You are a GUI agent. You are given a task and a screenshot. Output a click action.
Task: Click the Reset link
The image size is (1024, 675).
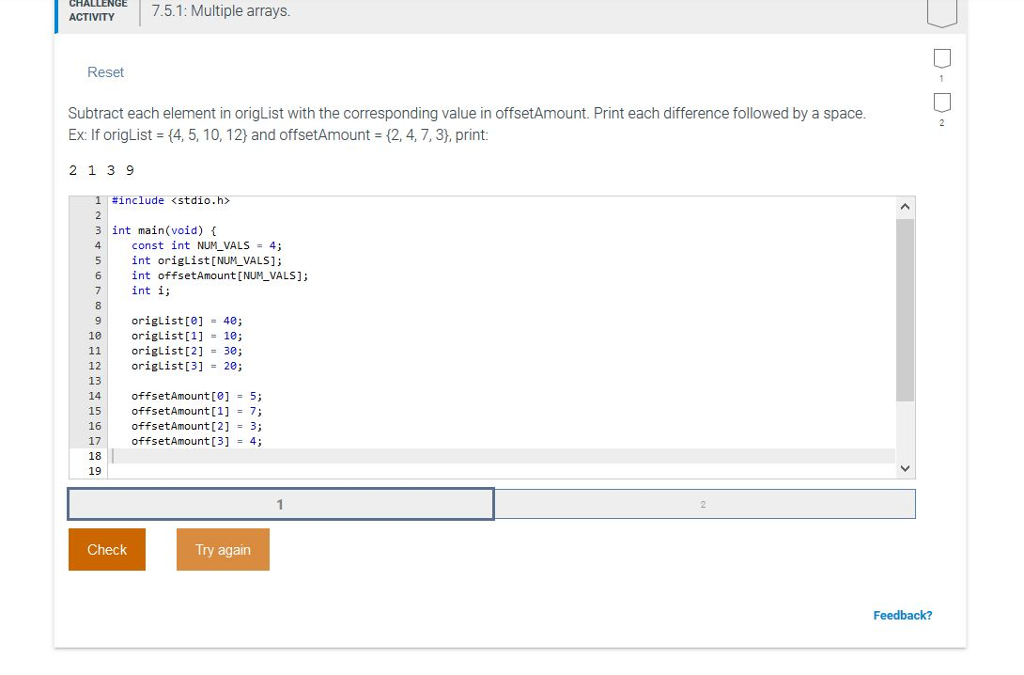coord(105,72)
